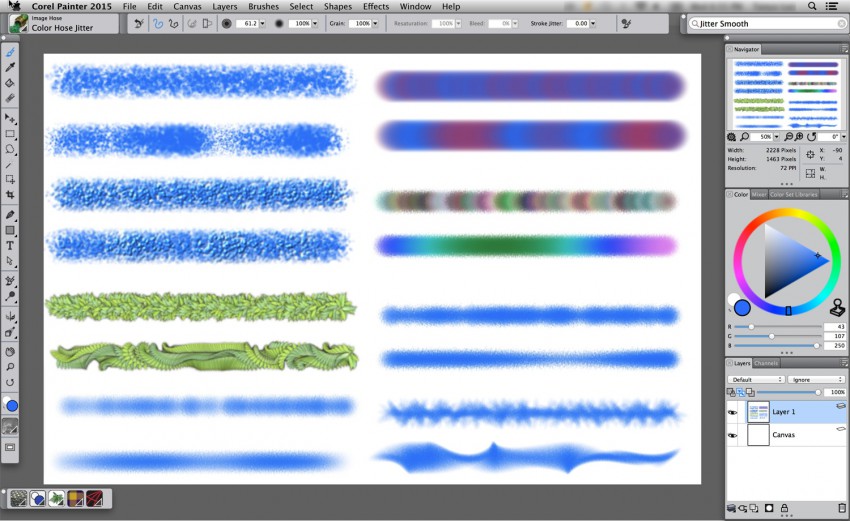Click the clone color rubber stamp icon
Screen dimensions: 850x521
pos(838,308)
